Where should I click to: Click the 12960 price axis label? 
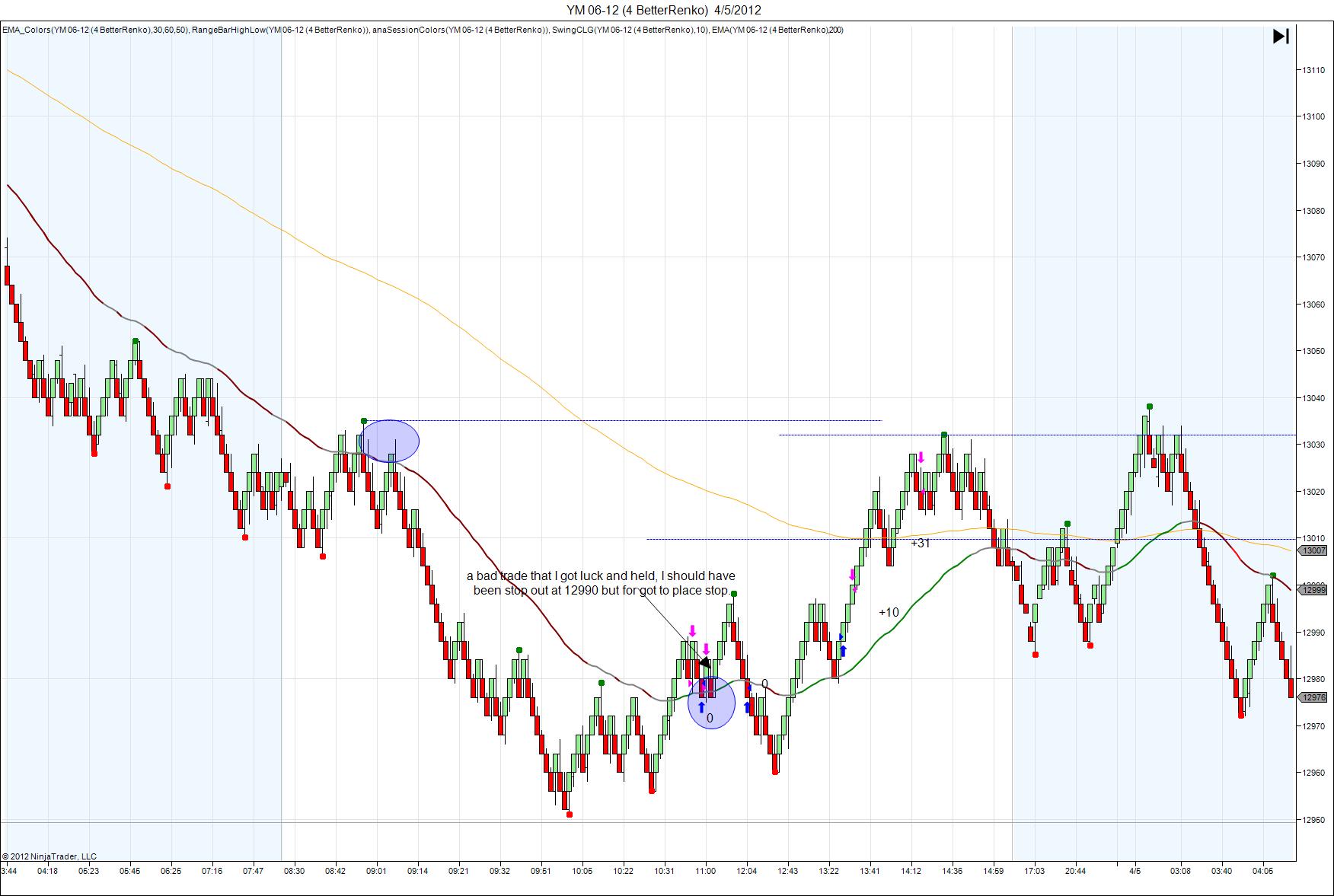pos(1313,773)
